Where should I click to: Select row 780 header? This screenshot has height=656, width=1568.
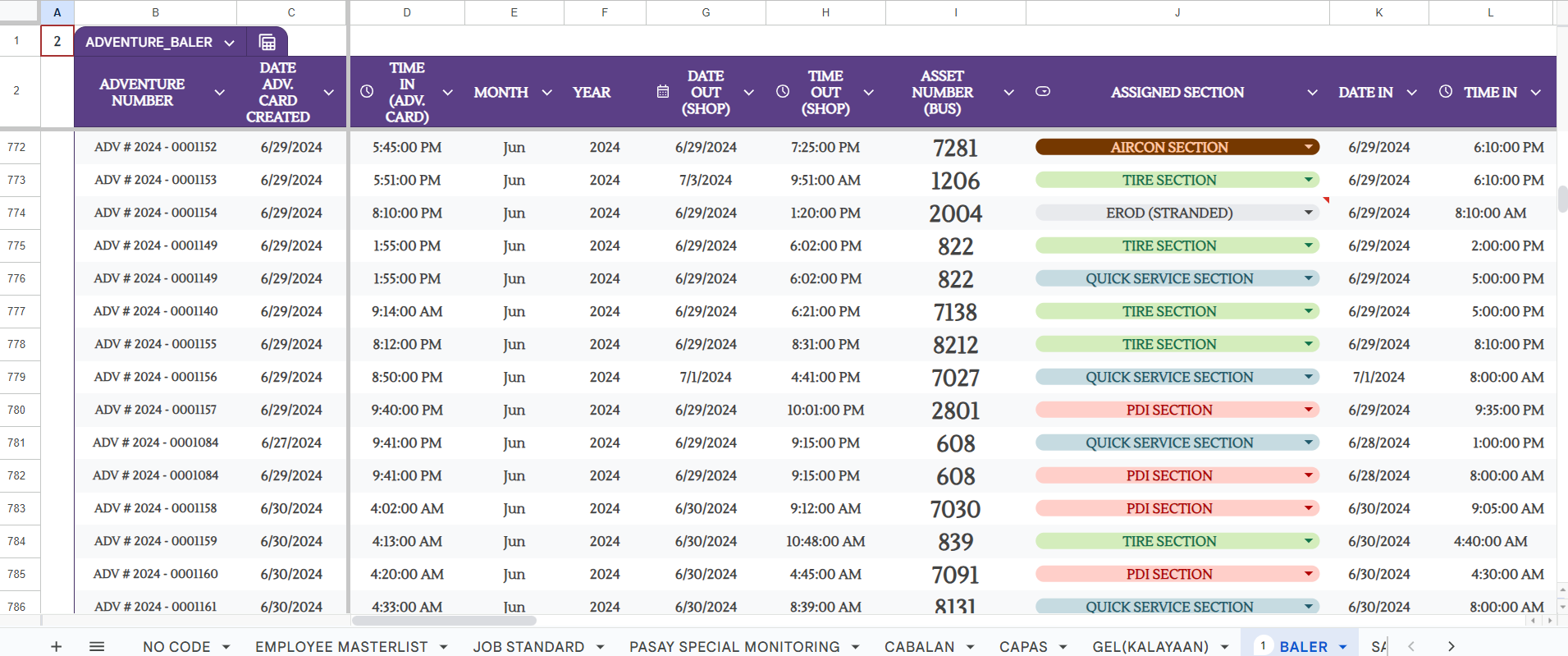[x=16, y=410]
